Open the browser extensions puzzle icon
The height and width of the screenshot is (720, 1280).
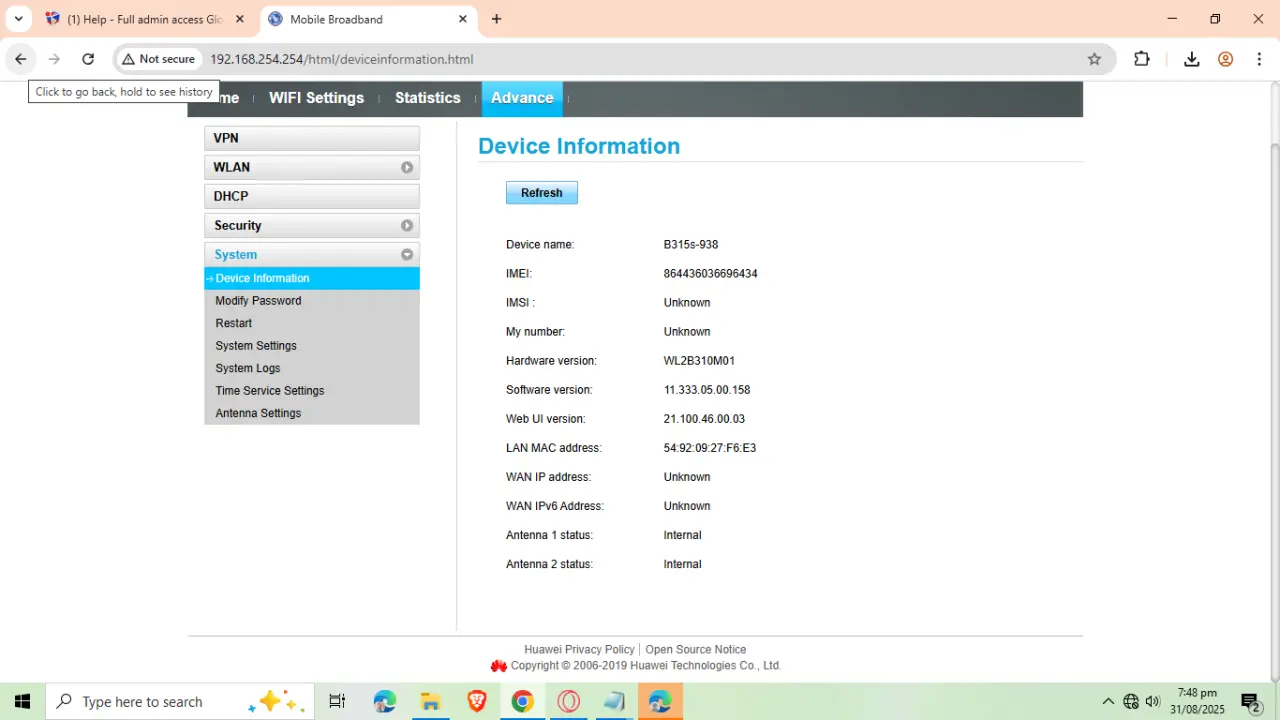point(1142,59)
